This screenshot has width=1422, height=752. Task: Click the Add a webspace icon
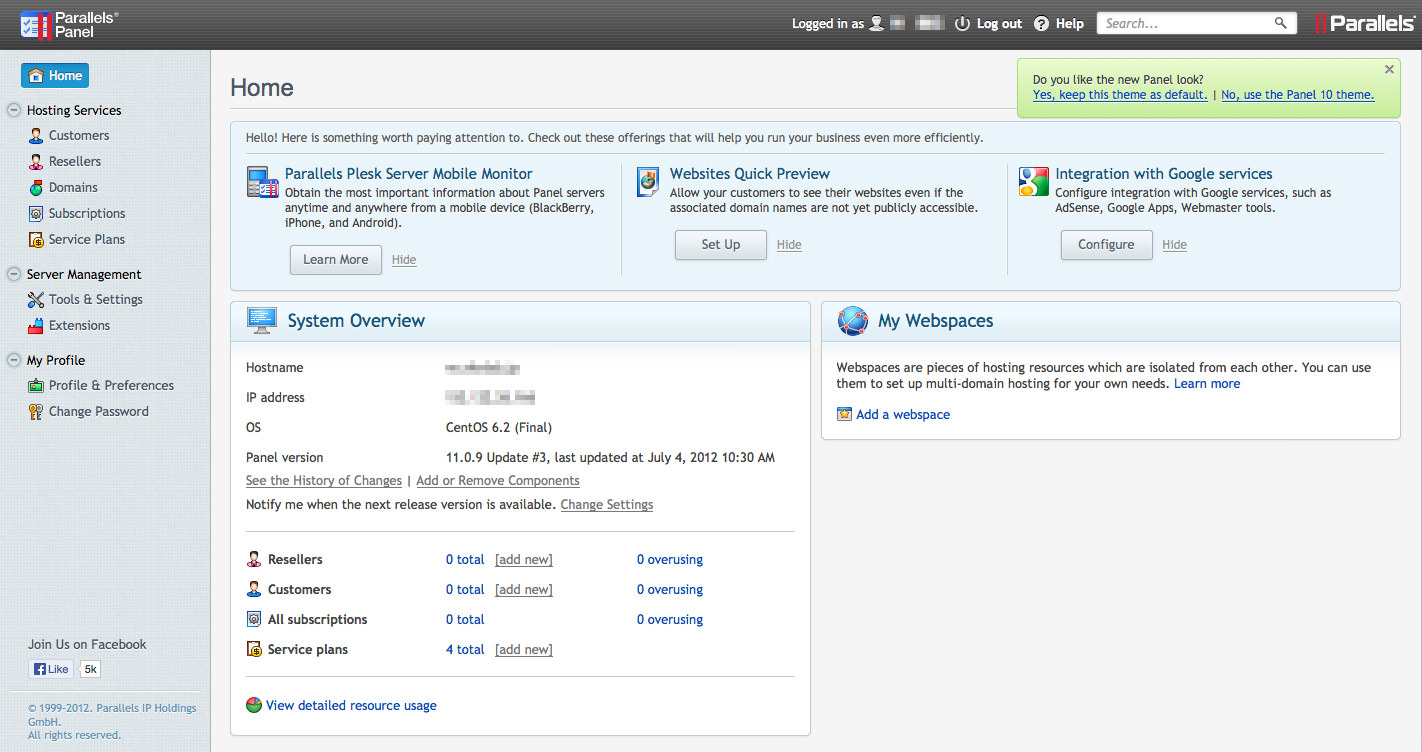pyautogui.click(x=844, y=415)
